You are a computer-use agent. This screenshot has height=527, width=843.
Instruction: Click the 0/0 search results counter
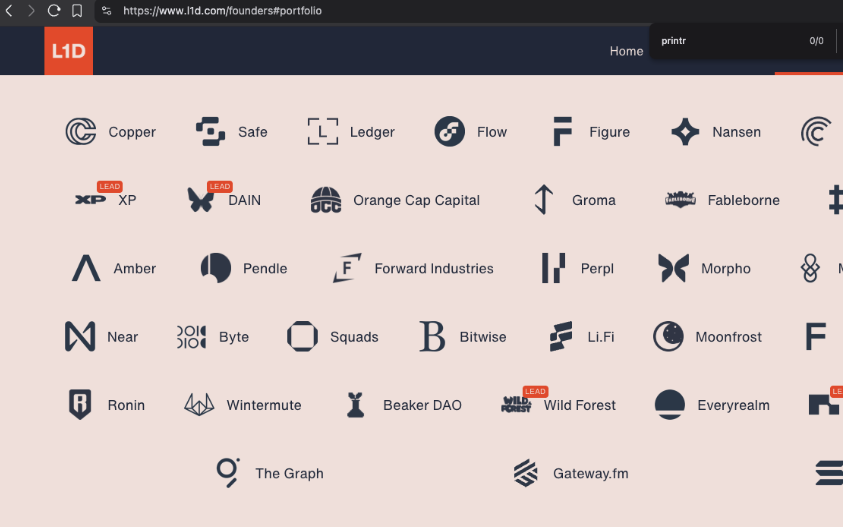click(x=816, y=41)
